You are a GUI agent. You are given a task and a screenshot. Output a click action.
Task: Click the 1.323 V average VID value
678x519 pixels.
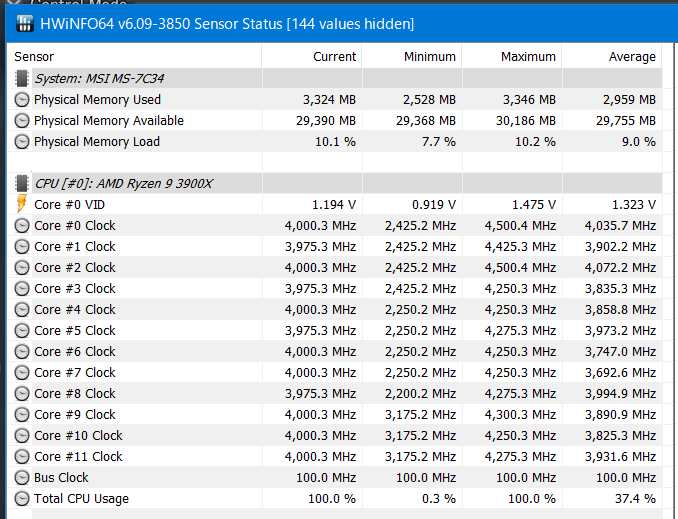click(x=634, y=205)
